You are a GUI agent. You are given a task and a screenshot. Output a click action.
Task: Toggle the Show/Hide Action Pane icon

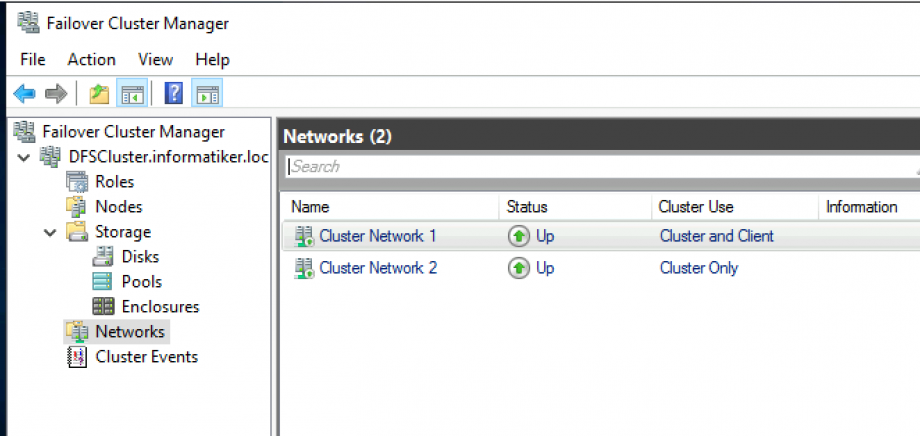click(x=207, y=94)
